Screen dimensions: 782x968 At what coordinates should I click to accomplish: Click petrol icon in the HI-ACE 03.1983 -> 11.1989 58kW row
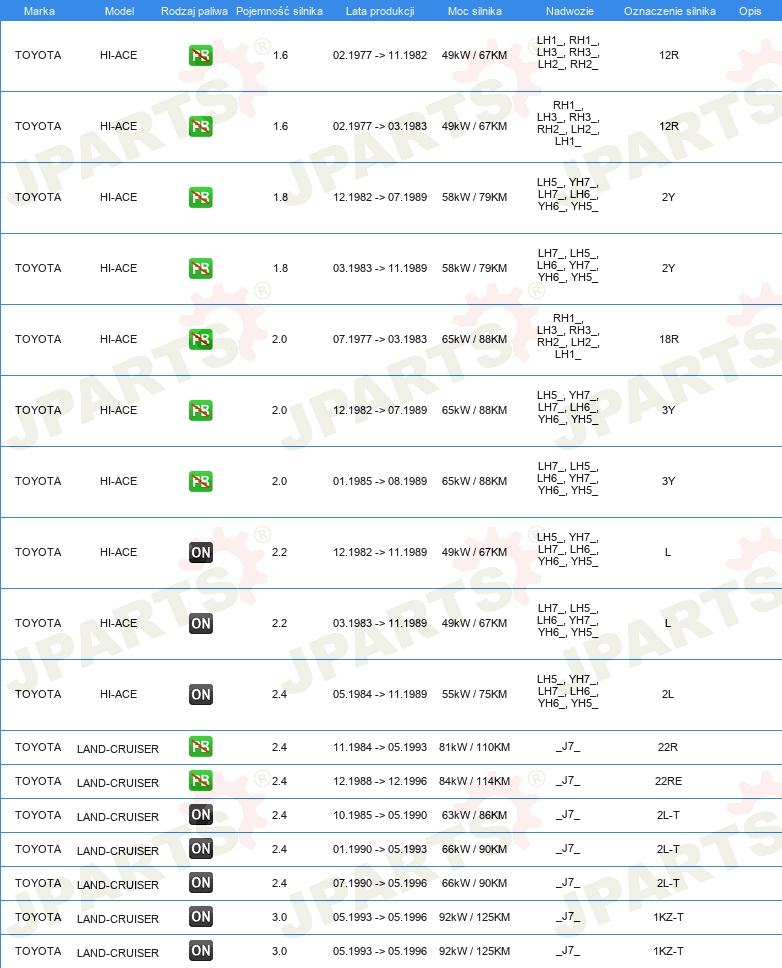point(201,269)
